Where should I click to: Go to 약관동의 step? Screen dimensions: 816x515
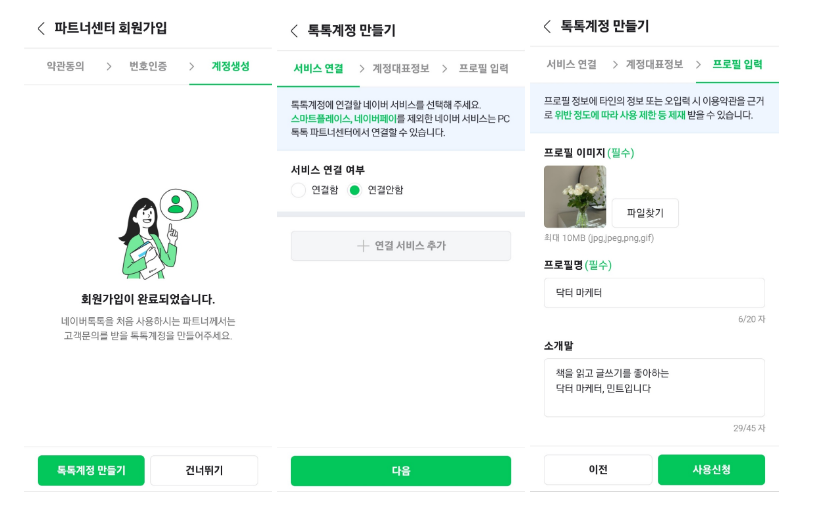point(65,66)
